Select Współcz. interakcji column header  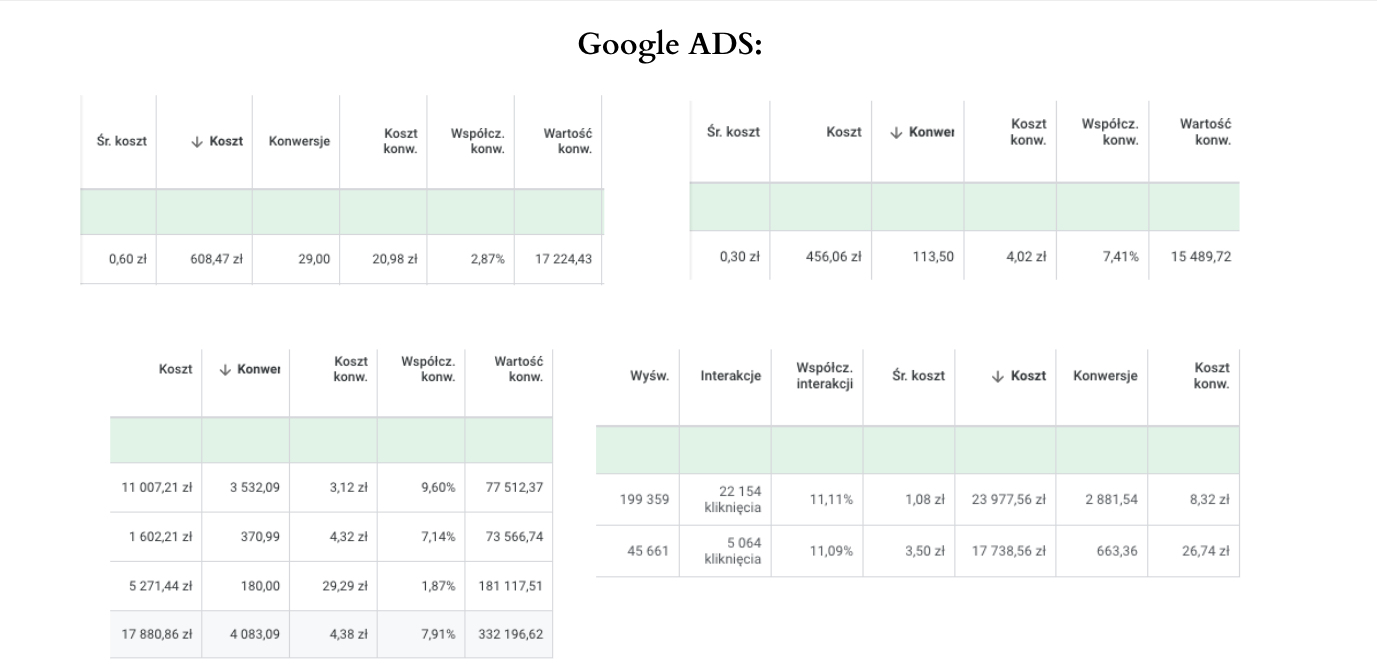(x=824, y=376)
